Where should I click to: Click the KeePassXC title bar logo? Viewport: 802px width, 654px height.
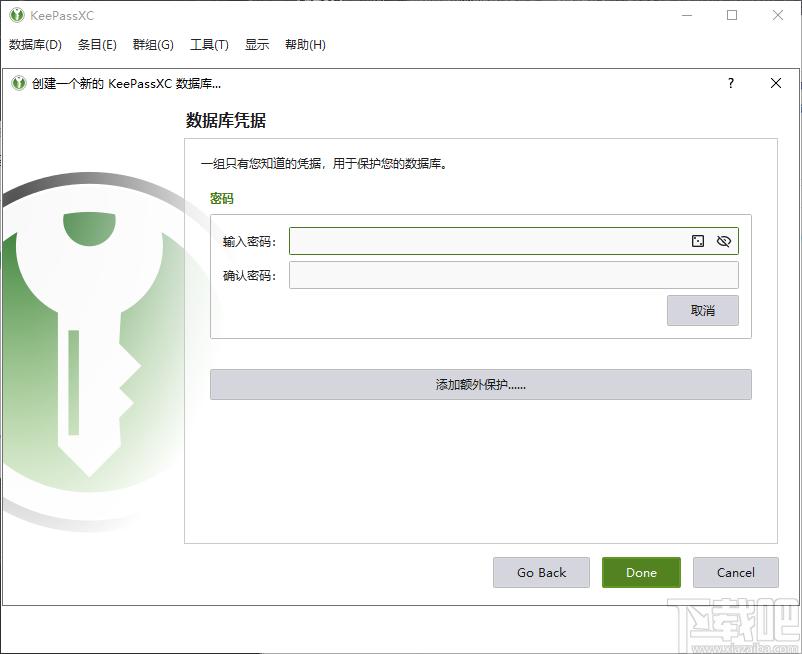pos(17,15)
